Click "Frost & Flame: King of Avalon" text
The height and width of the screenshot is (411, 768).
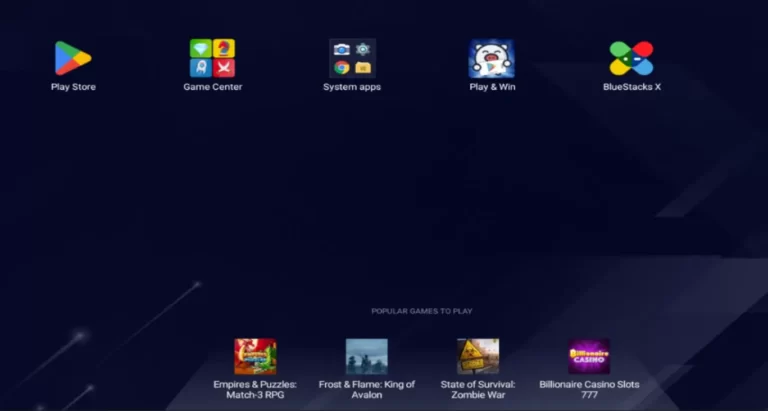coord(367,389)
